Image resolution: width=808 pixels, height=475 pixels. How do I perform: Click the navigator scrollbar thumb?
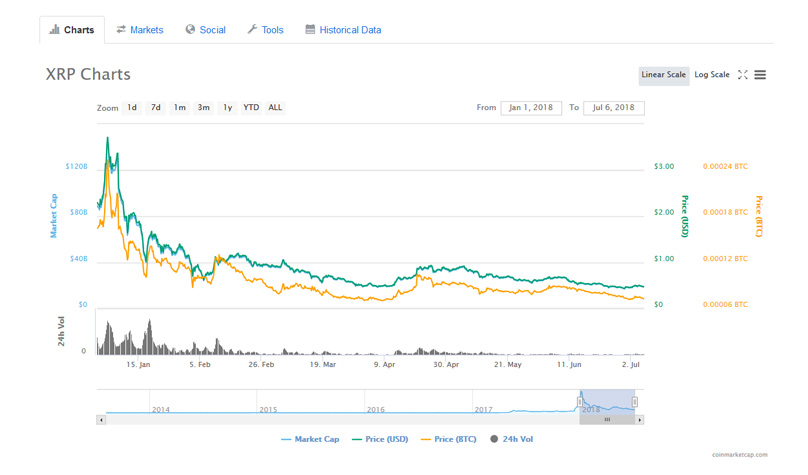click(x=607, y=420)
